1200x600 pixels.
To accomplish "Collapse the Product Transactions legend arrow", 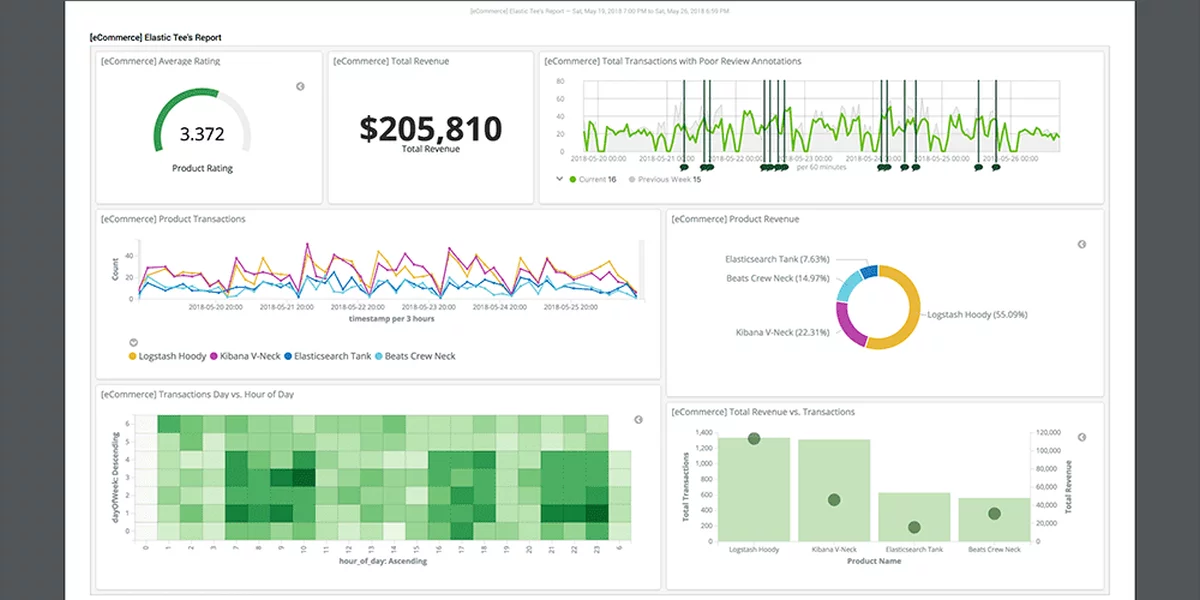I will coord(134,342).
